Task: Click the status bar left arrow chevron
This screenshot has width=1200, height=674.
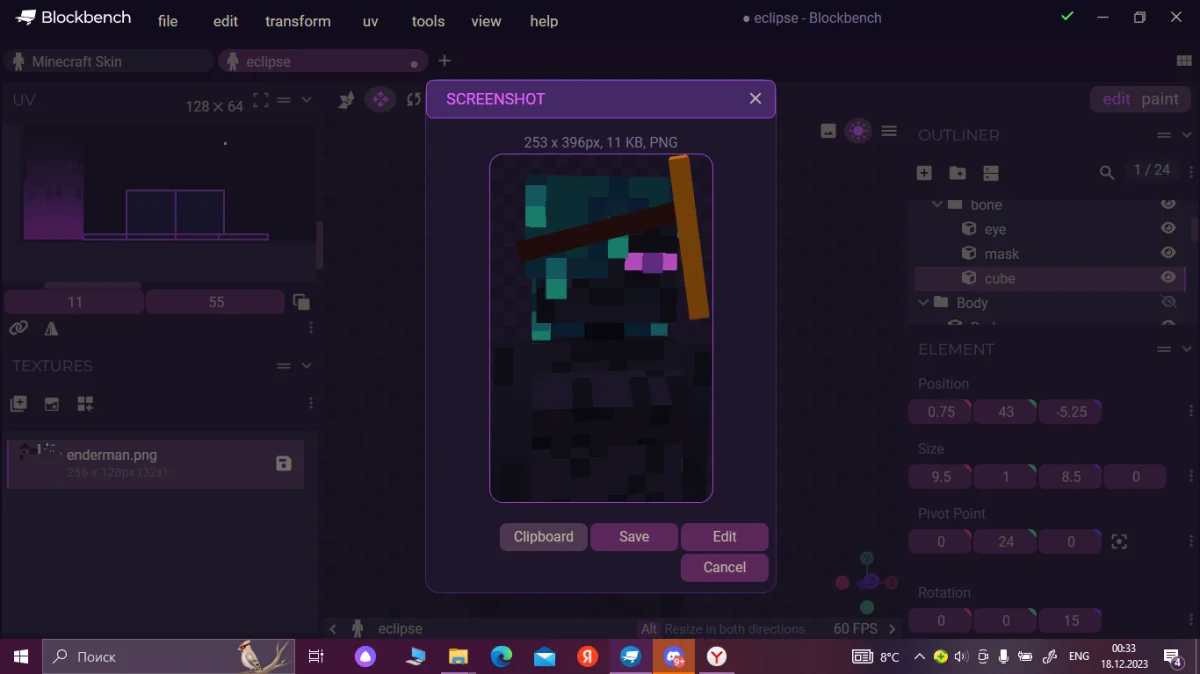Action: pos(333,629)
